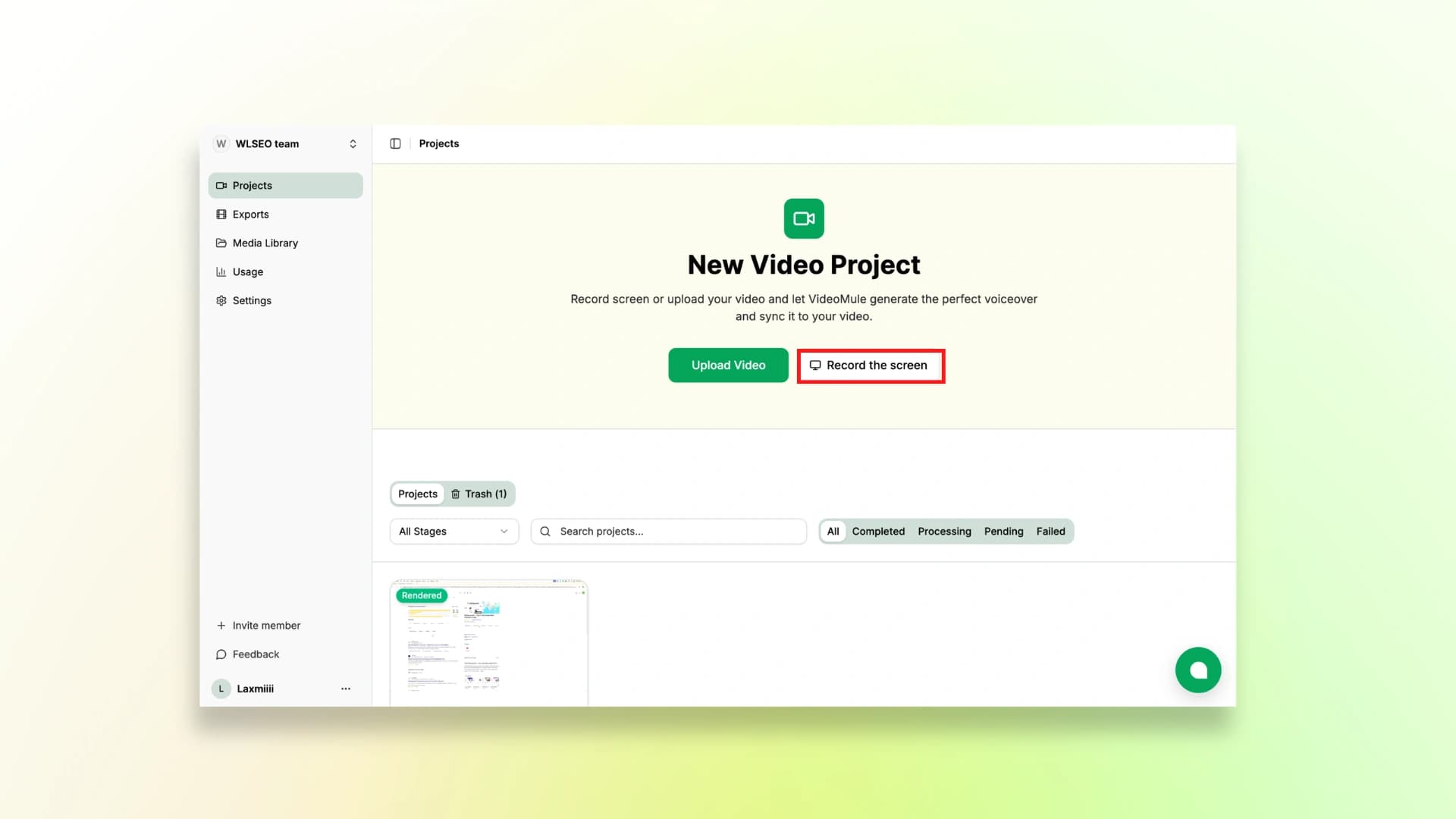Click the Usage chart icon
The height and width of the screenshot is (819, 1456).
click(221, 271)
